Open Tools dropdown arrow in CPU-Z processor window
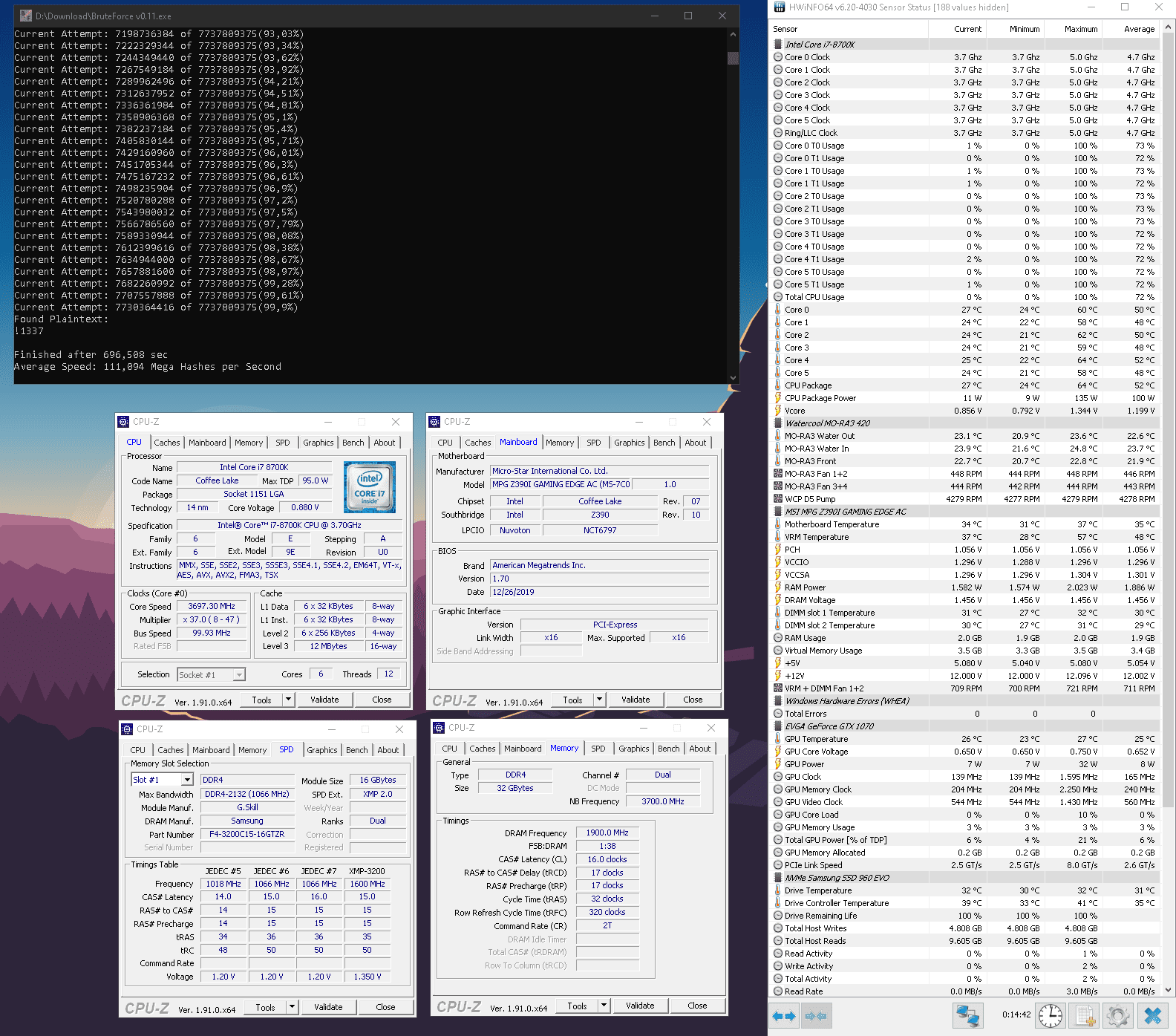Image resolution: width=1176 pixels, height=1036 pixels. coord(289,700)
